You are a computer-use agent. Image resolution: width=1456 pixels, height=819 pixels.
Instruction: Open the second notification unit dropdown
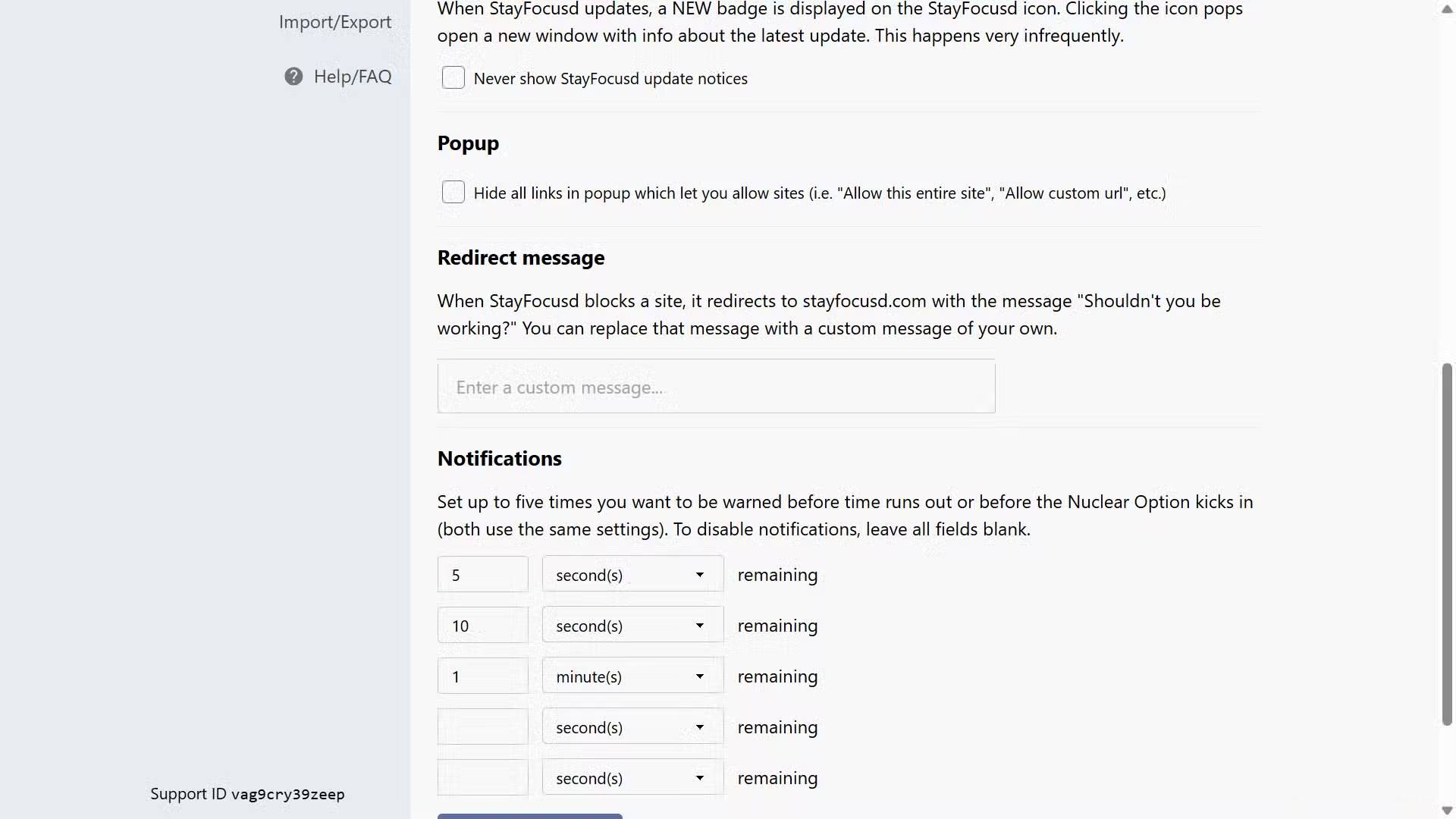pyautogui.click(x=632, y=626)
